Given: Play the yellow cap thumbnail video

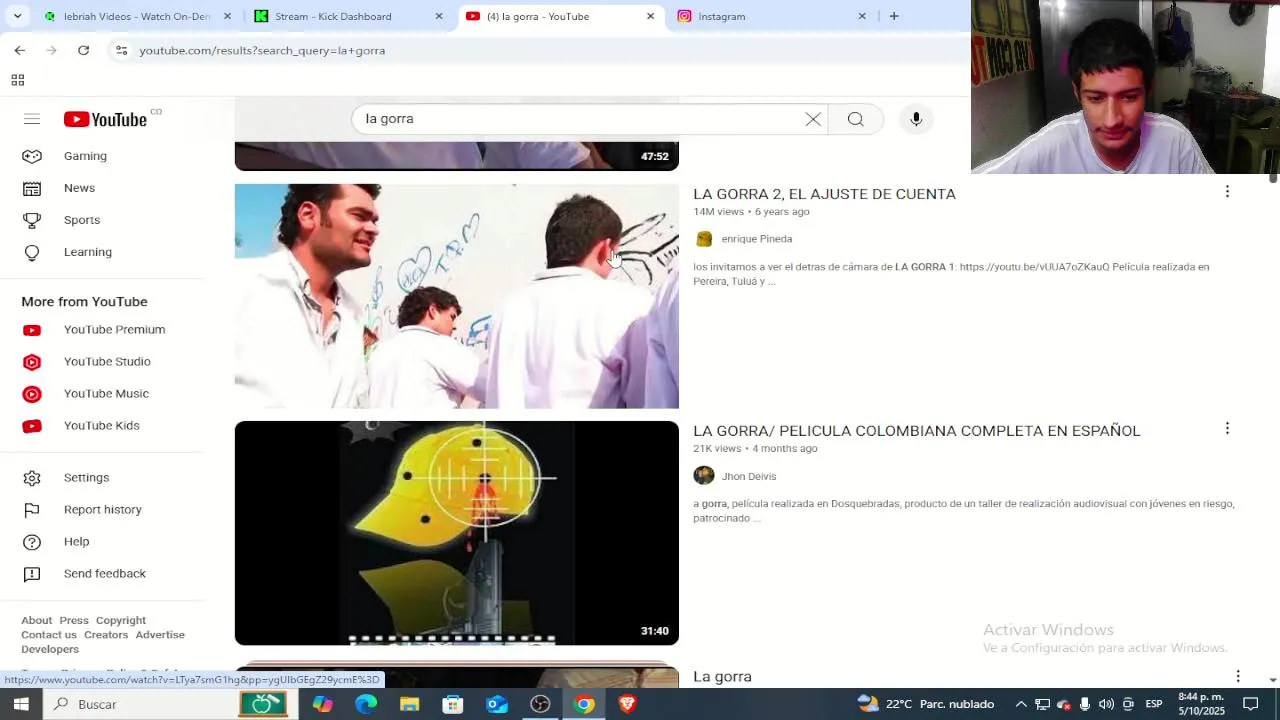Looking at the screenshot, I should 457,533.
